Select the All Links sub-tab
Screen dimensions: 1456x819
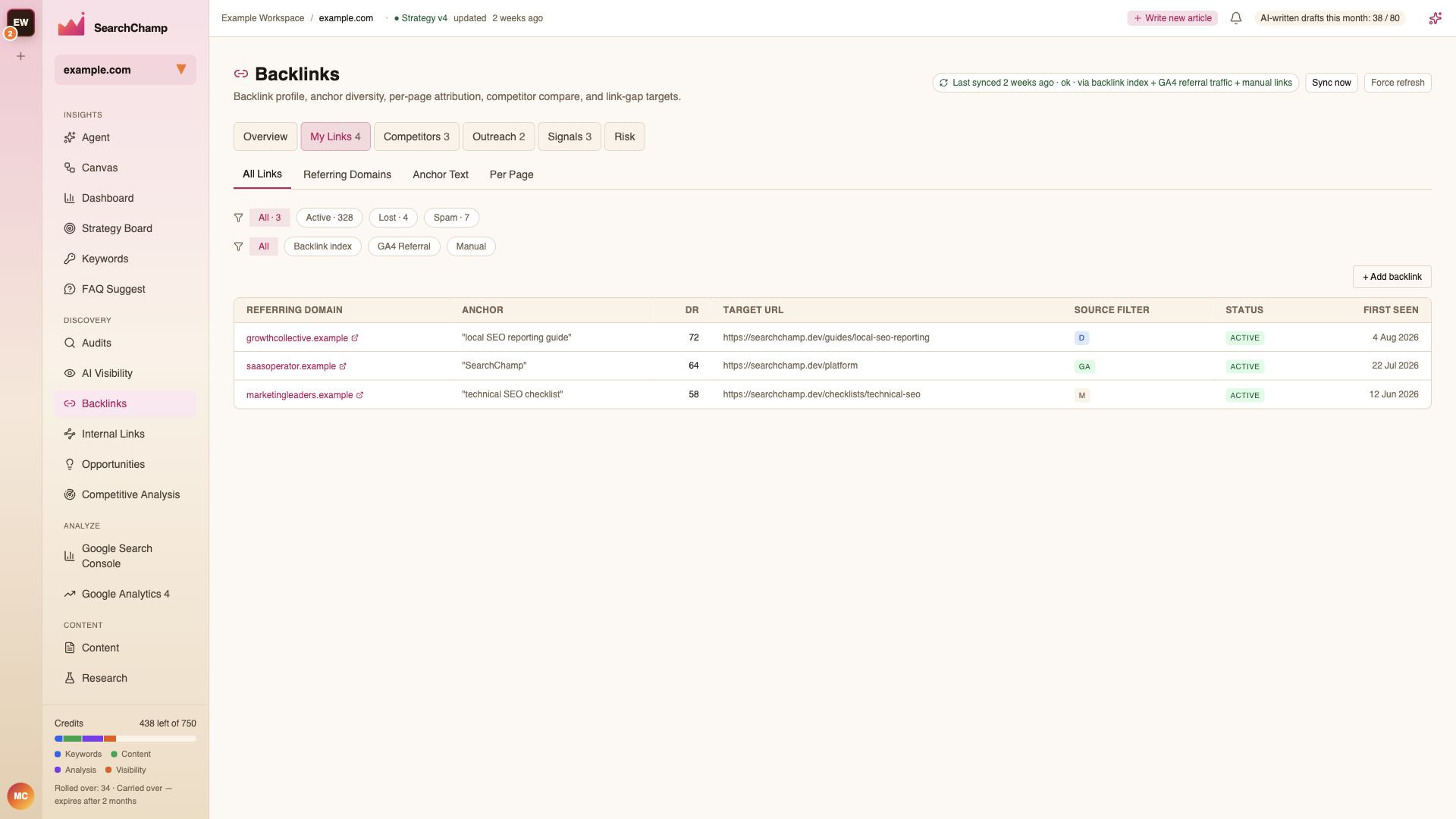[x=262, y=174]
